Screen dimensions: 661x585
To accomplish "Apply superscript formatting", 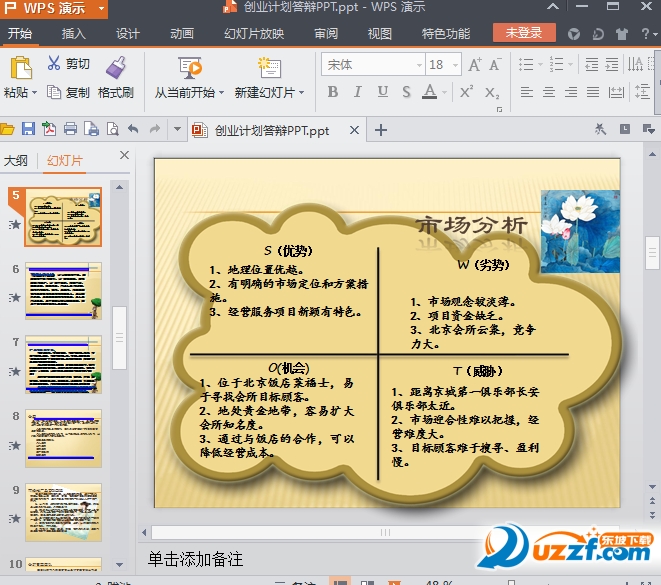I will (x=466, y=91).
